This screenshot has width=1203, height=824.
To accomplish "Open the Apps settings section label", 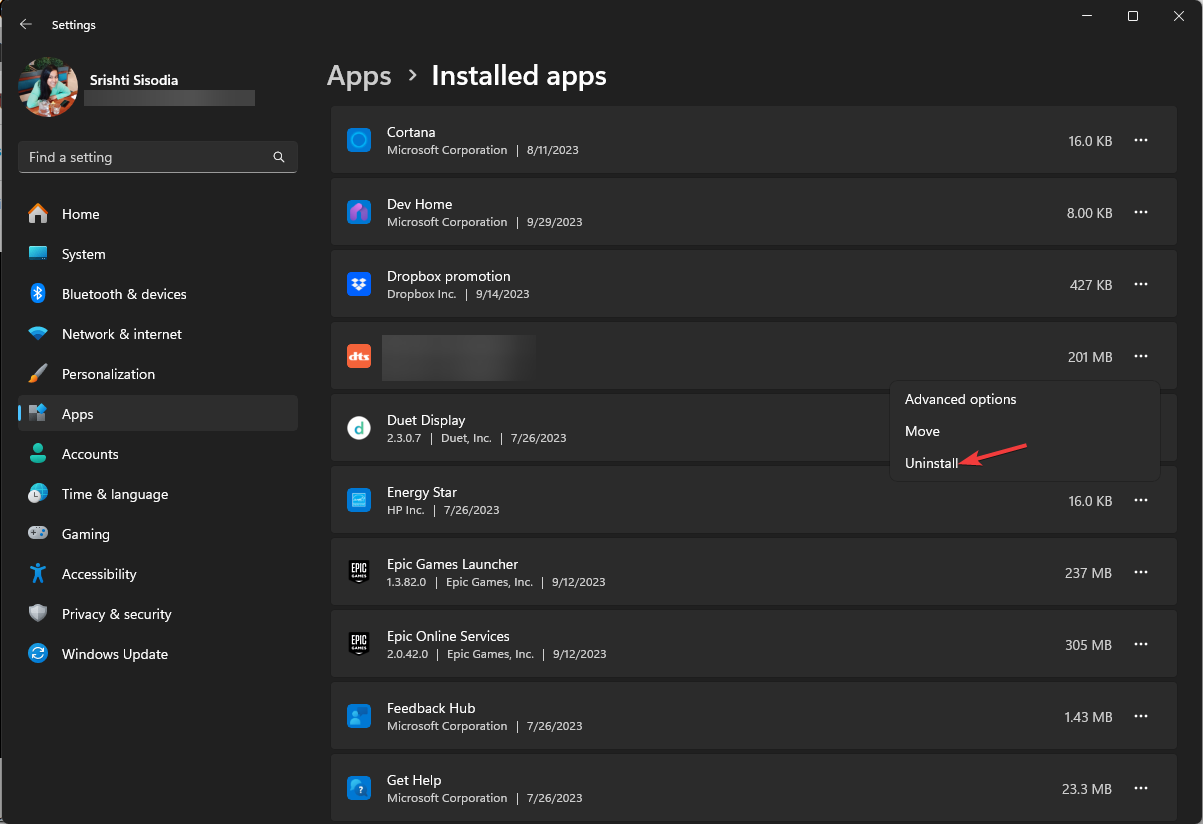I will [78, 414].
